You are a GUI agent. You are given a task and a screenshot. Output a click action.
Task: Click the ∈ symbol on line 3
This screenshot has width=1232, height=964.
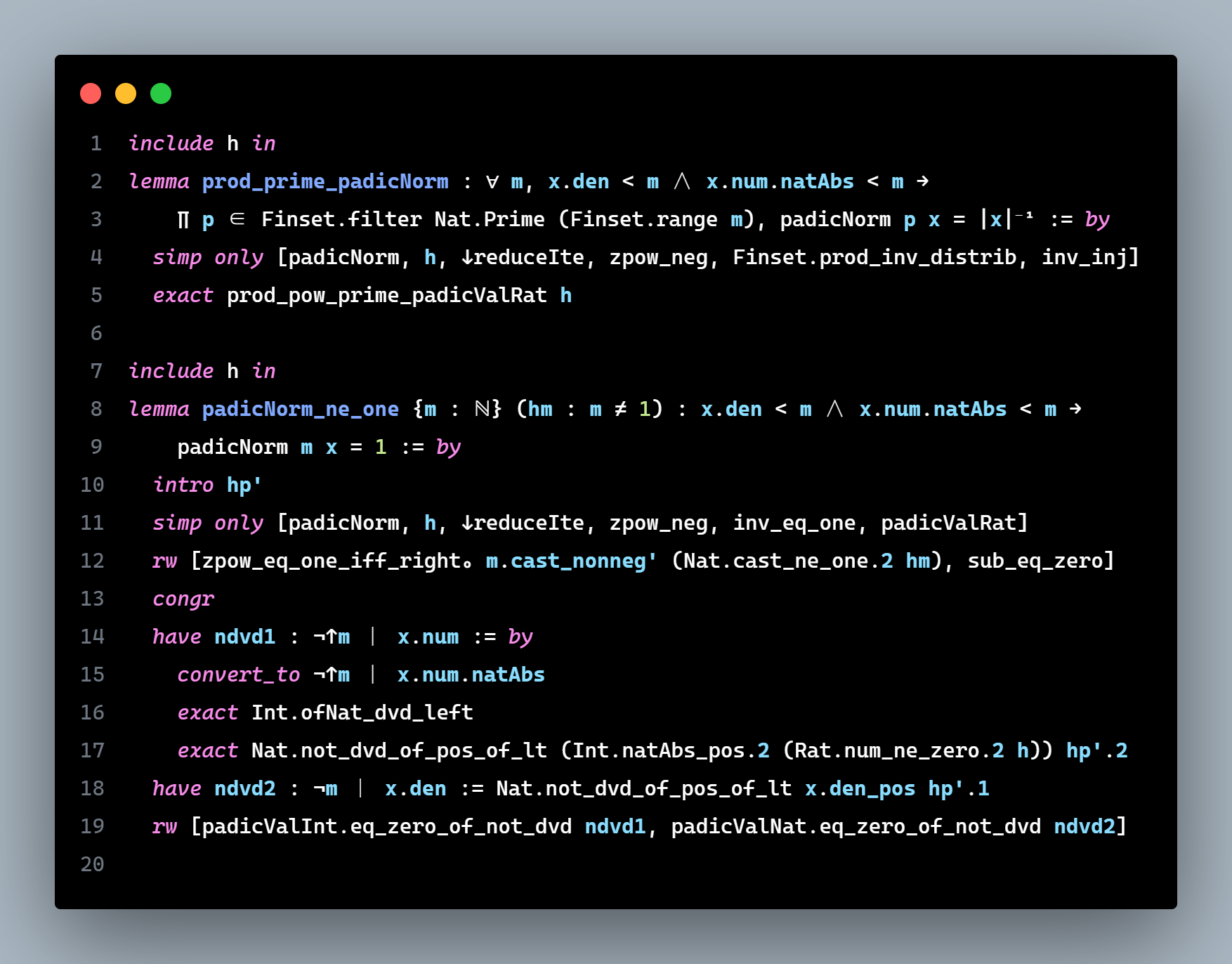pyautogui.click(x=237, y=220)
